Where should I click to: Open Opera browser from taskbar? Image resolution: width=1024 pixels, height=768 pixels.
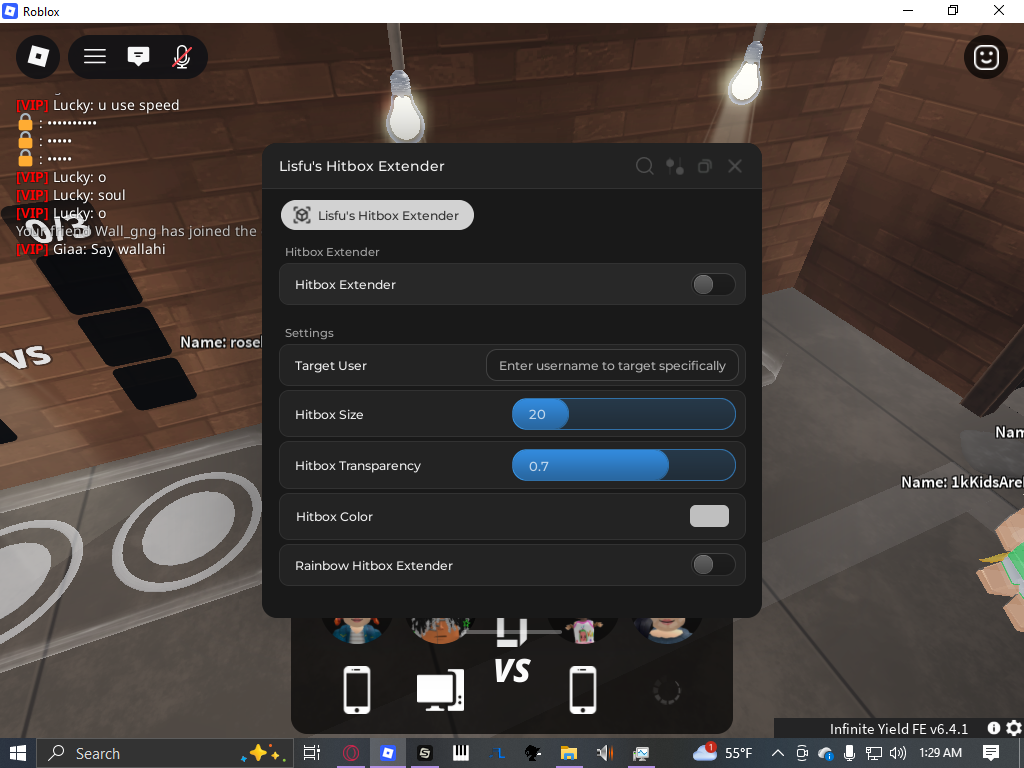[x=351, y=753]
